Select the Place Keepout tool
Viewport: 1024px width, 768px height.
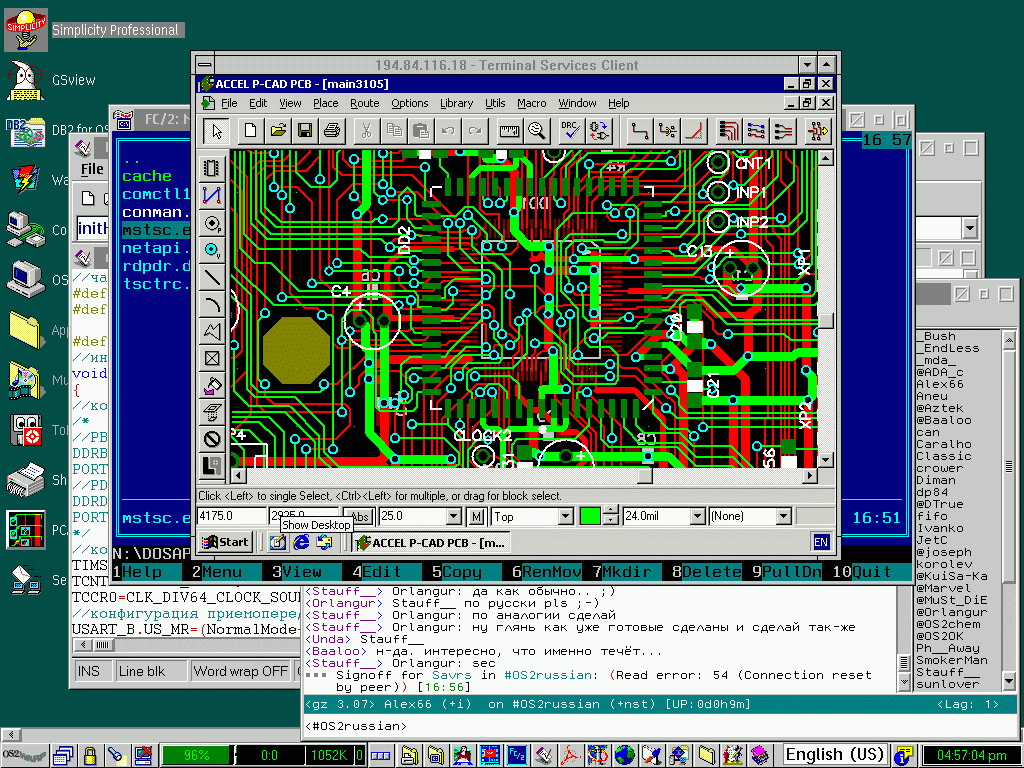click(212, 438)
